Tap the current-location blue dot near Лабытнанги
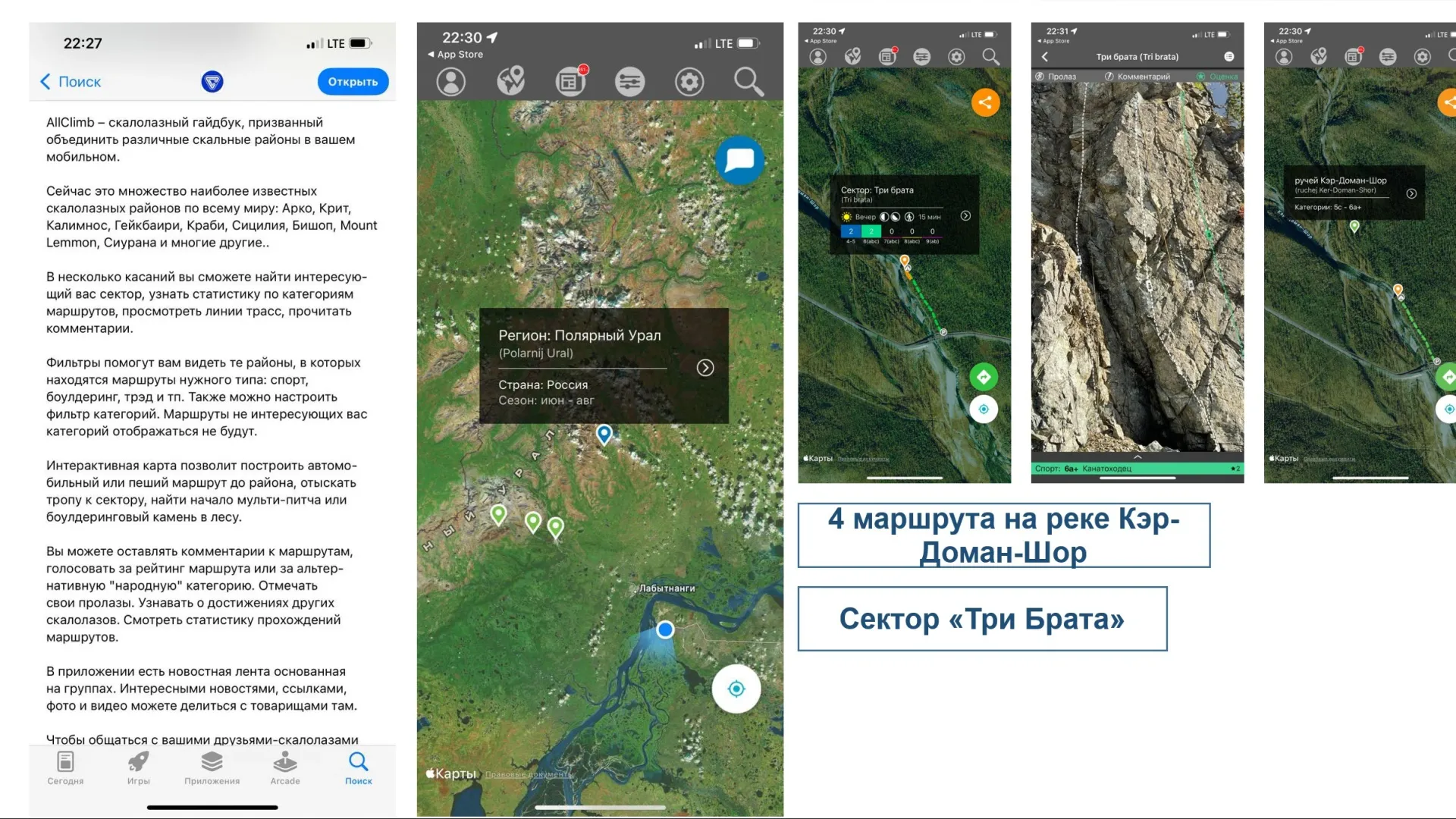 click(x=665, y=629)
